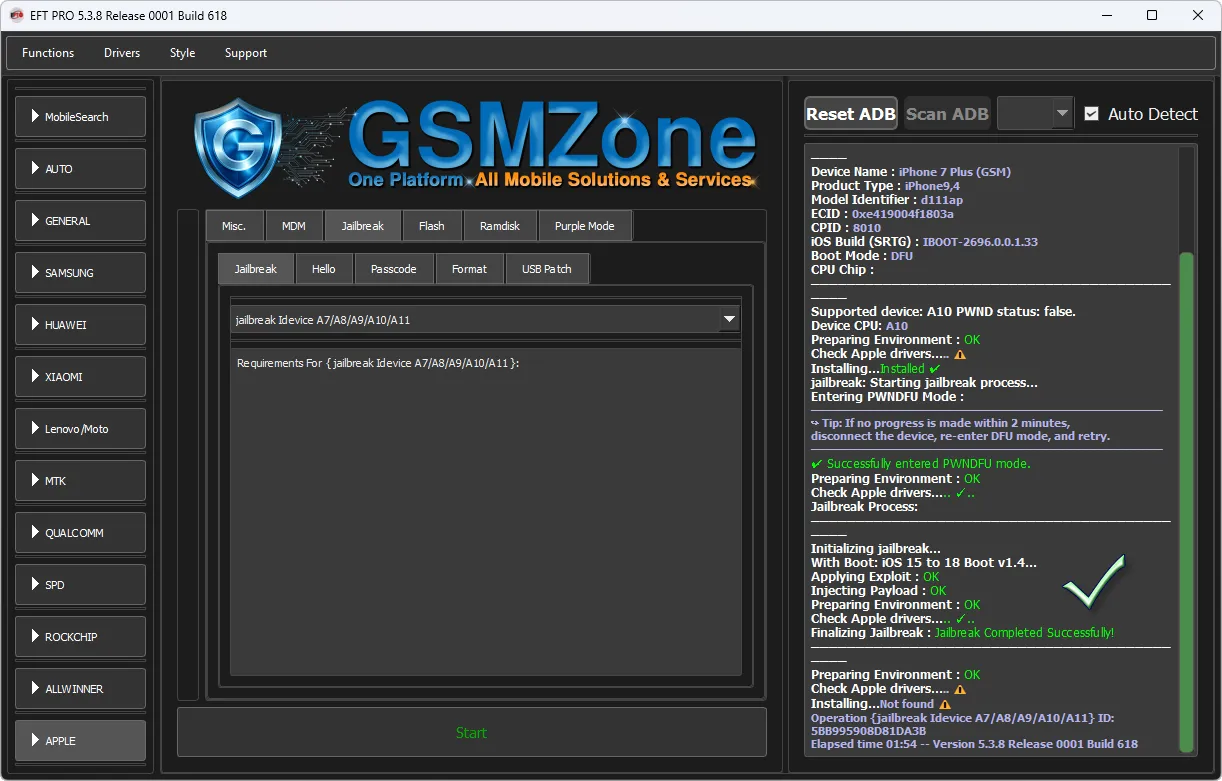
Task: Open the jailbreak Idevice model dropdown
Action: 729,320
